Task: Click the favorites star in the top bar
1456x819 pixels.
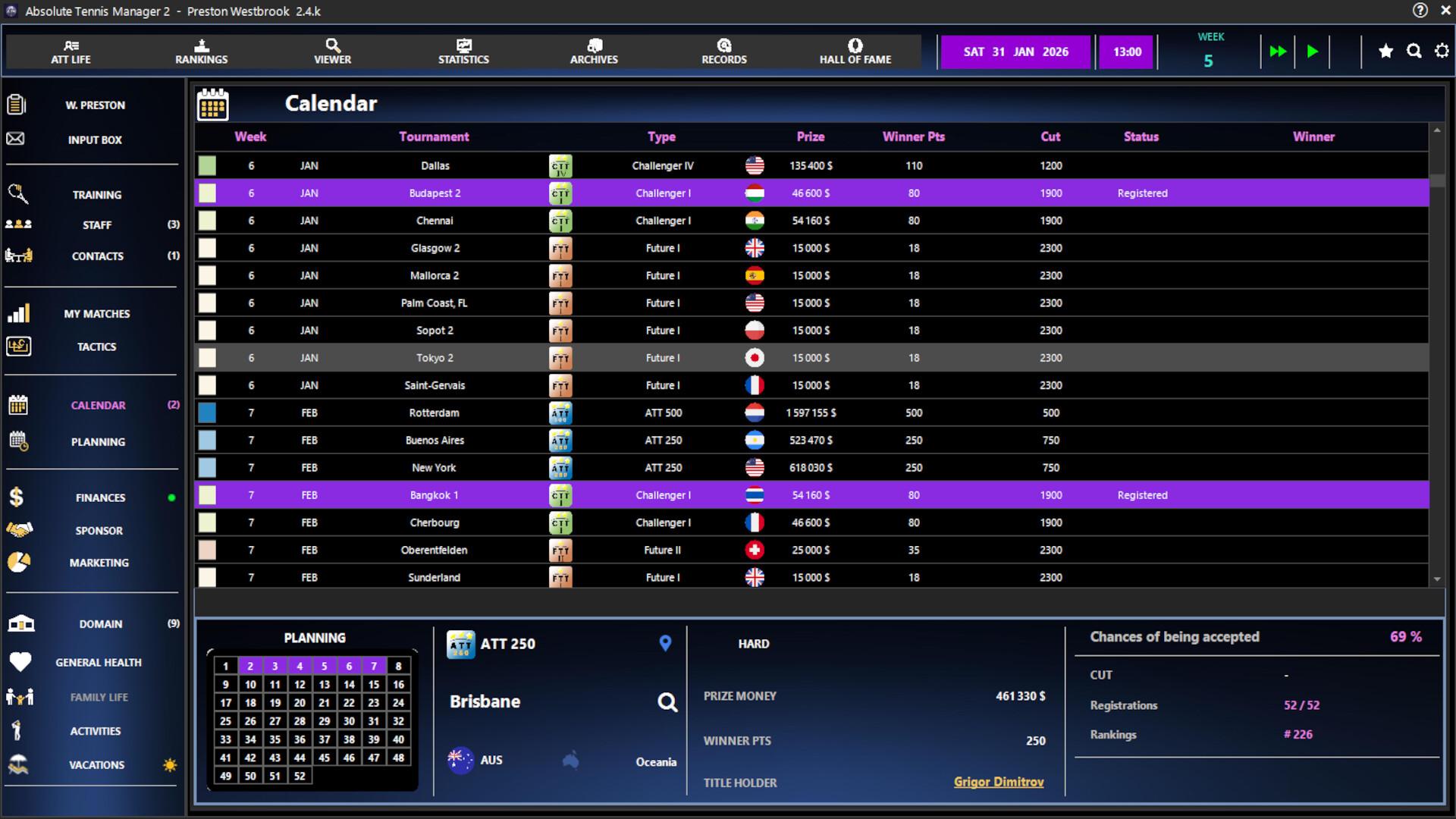Action: click(x=1386, y=51)
